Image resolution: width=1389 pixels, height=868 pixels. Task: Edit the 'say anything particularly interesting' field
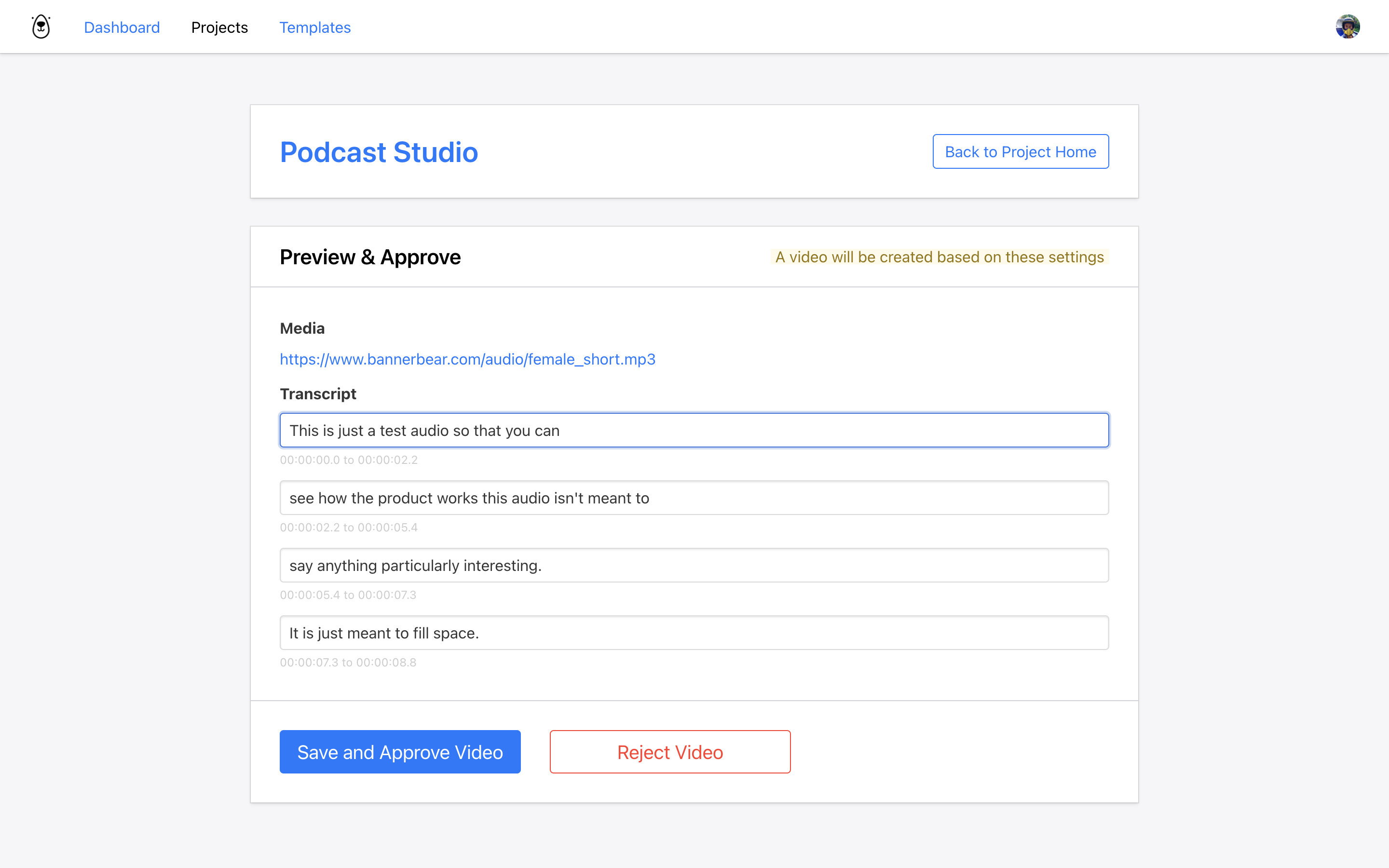(694, 566)
